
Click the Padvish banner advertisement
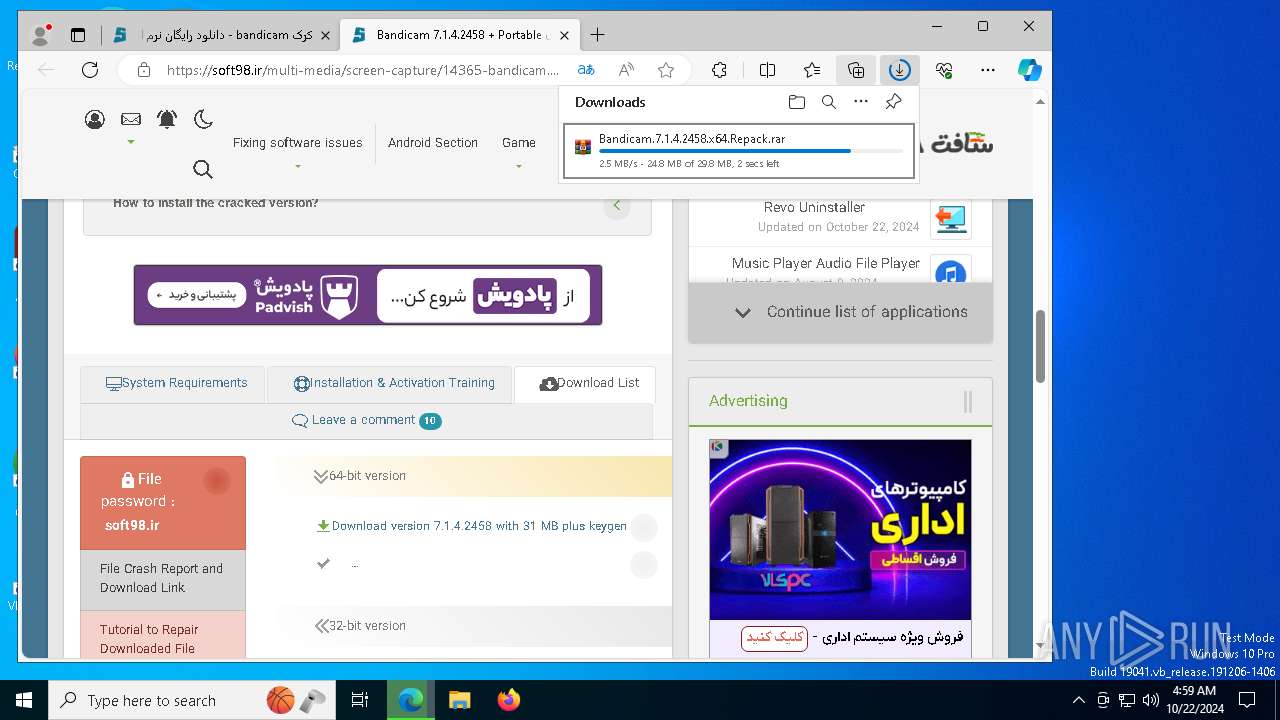(368, 295)
